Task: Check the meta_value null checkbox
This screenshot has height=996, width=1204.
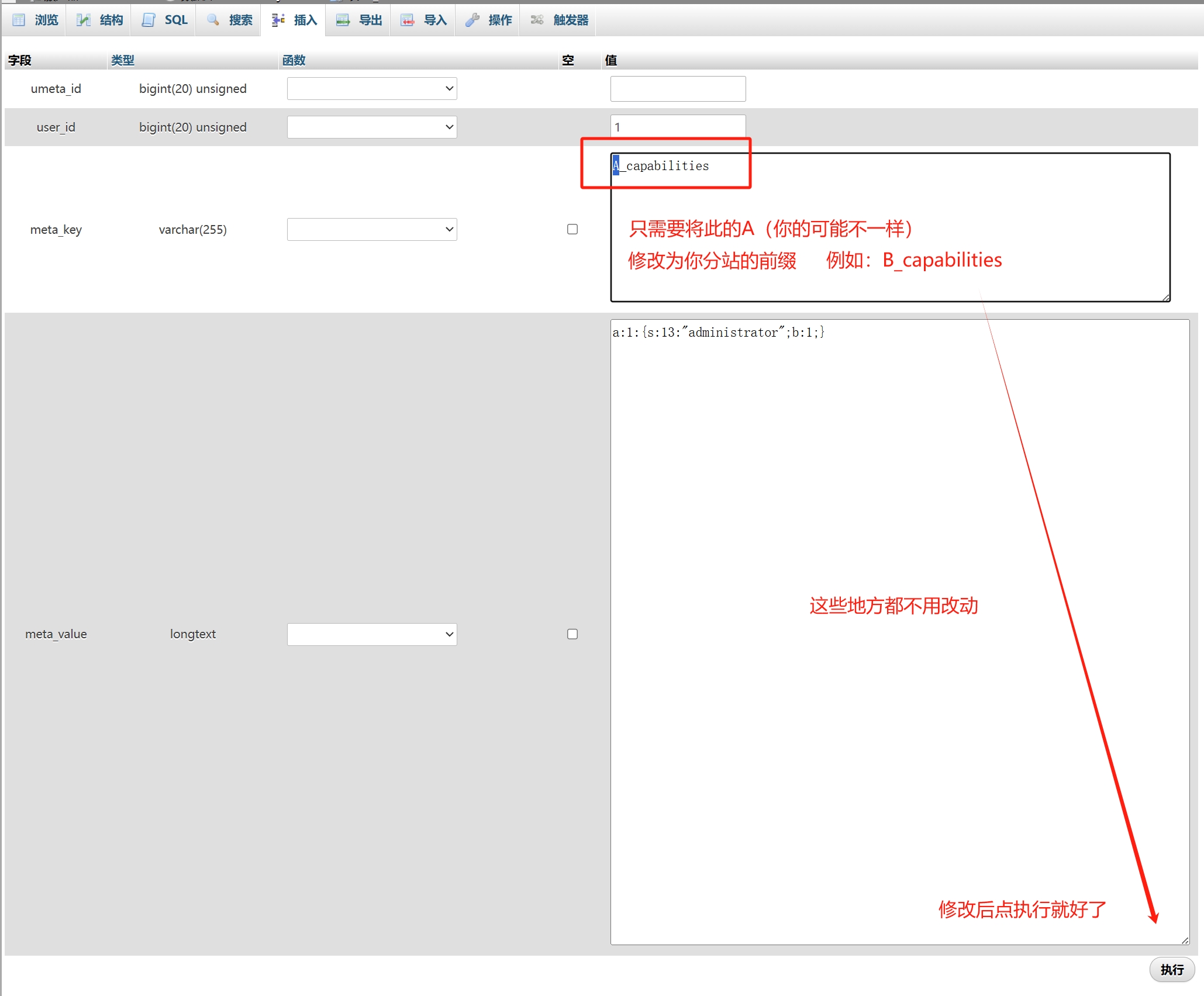Action: (572, 634)
